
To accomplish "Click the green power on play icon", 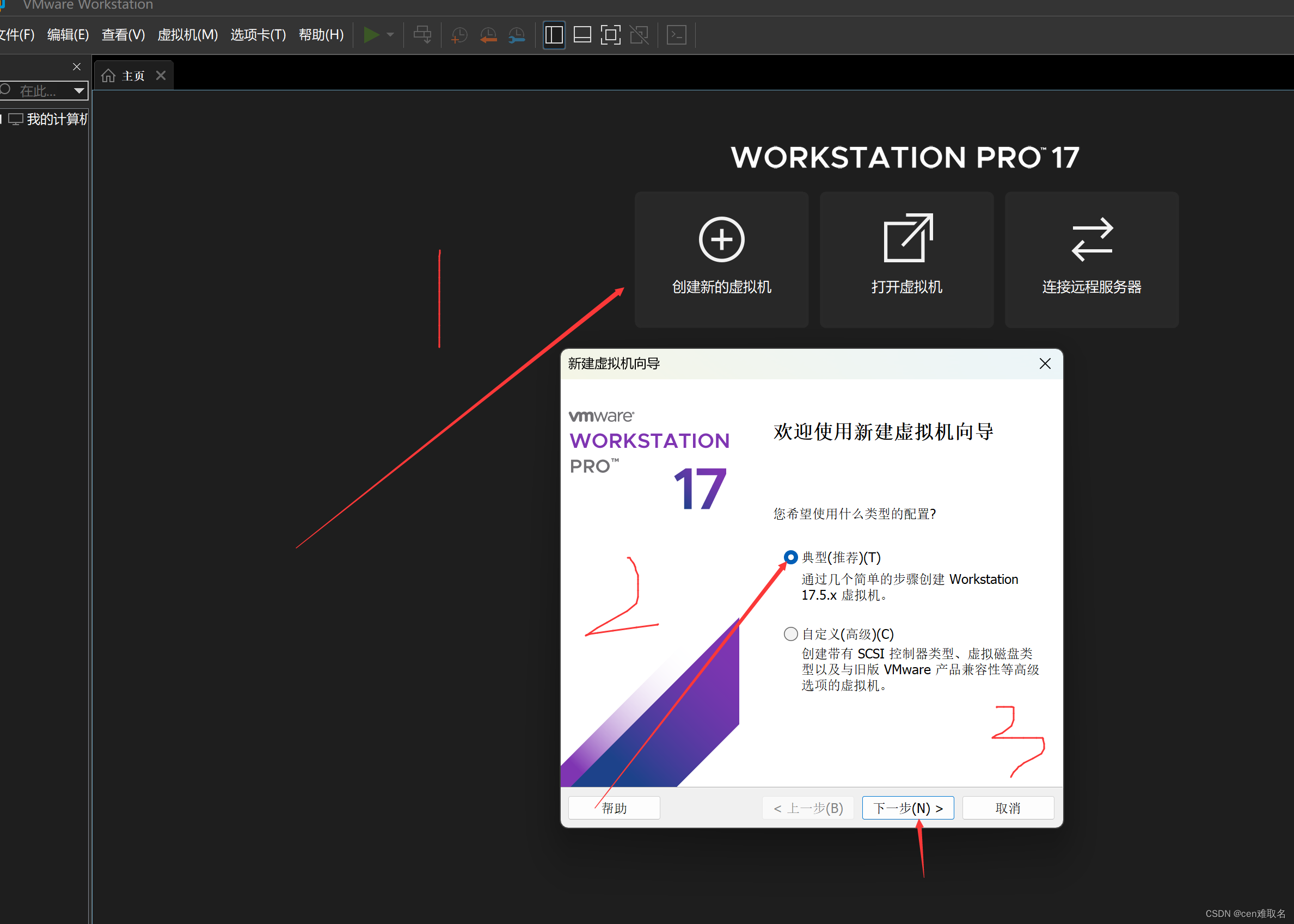I will 371,35.
